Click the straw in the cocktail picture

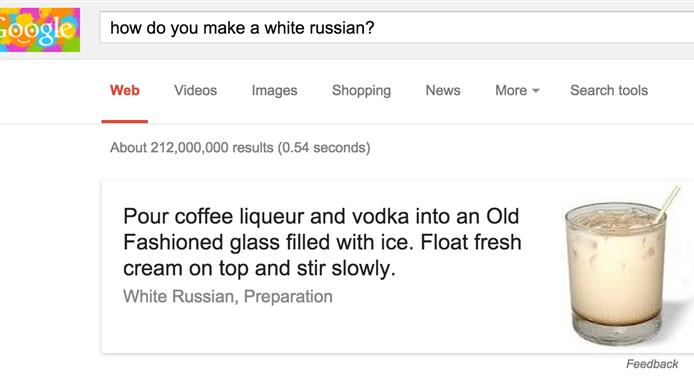click(667, 204)
